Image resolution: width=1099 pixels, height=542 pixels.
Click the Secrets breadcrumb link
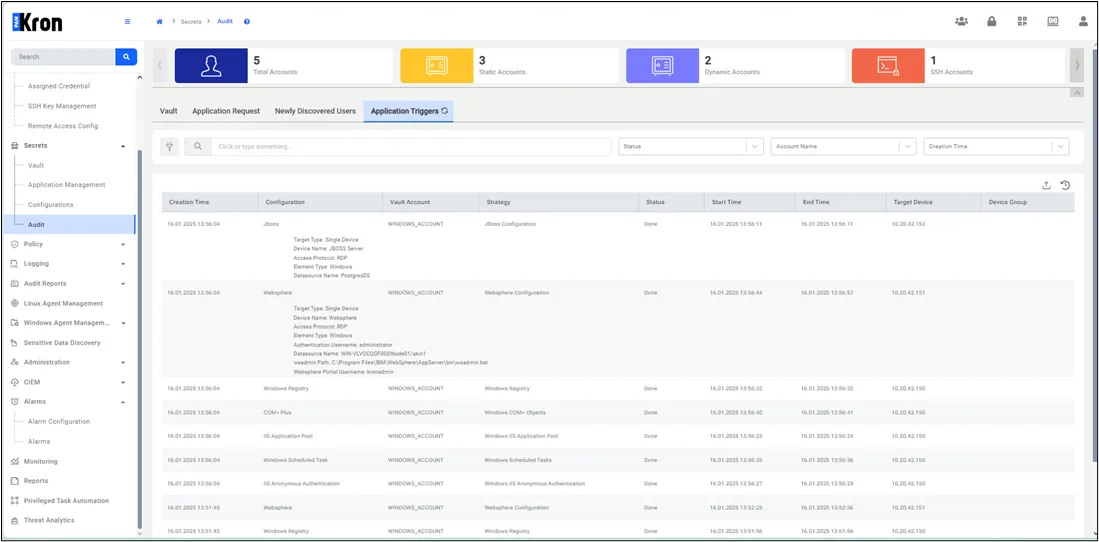(x=191, y=22)
